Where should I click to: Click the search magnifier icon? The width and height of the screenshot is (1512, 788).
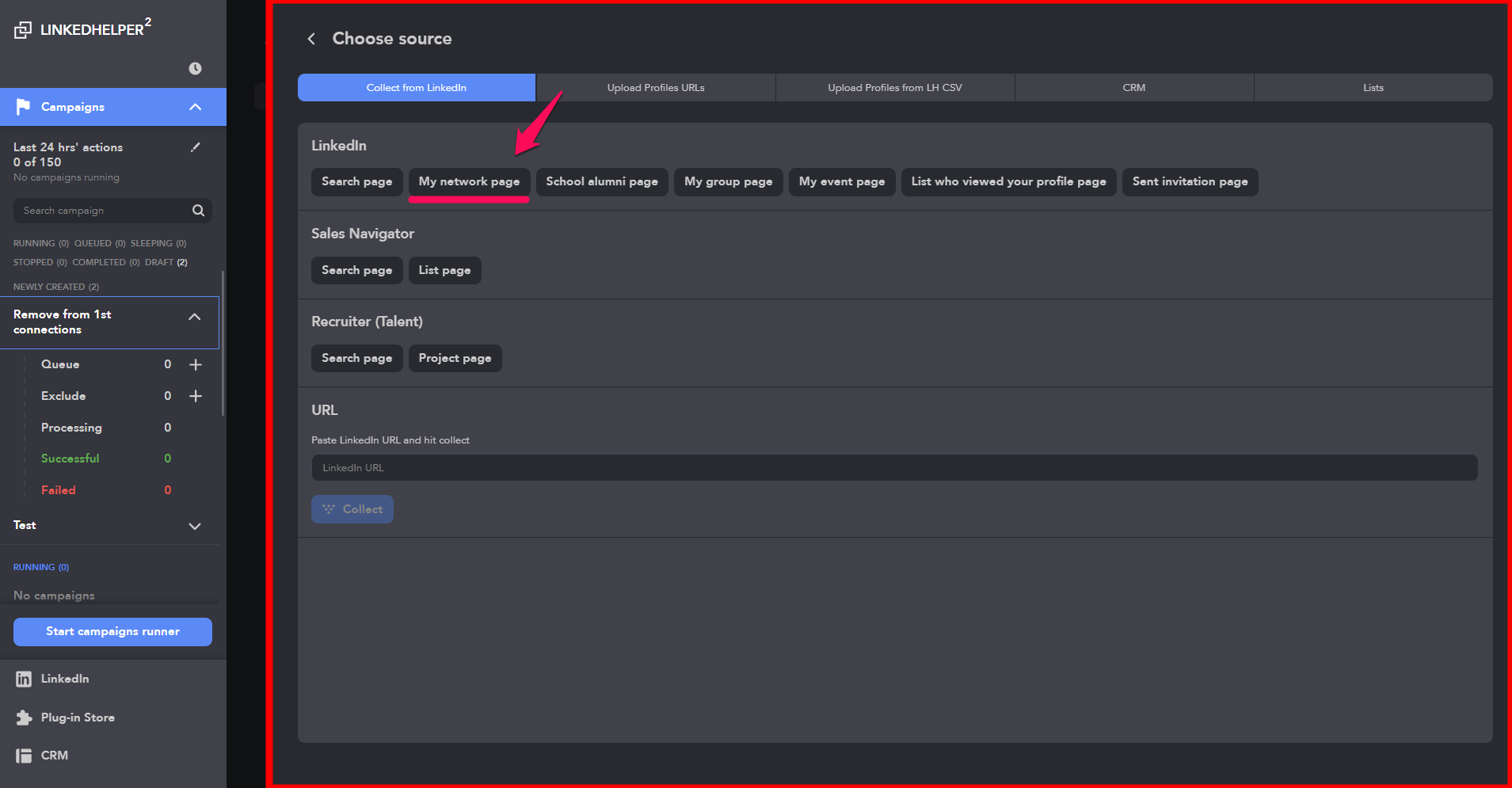click(198, 211)
